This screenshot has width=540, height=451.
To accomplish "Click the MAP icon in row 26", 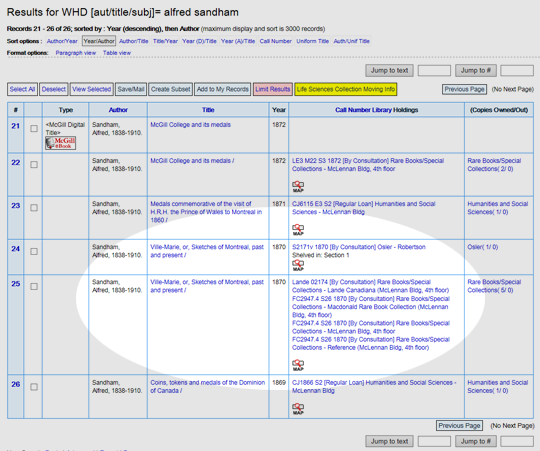I will pos(298,409).
